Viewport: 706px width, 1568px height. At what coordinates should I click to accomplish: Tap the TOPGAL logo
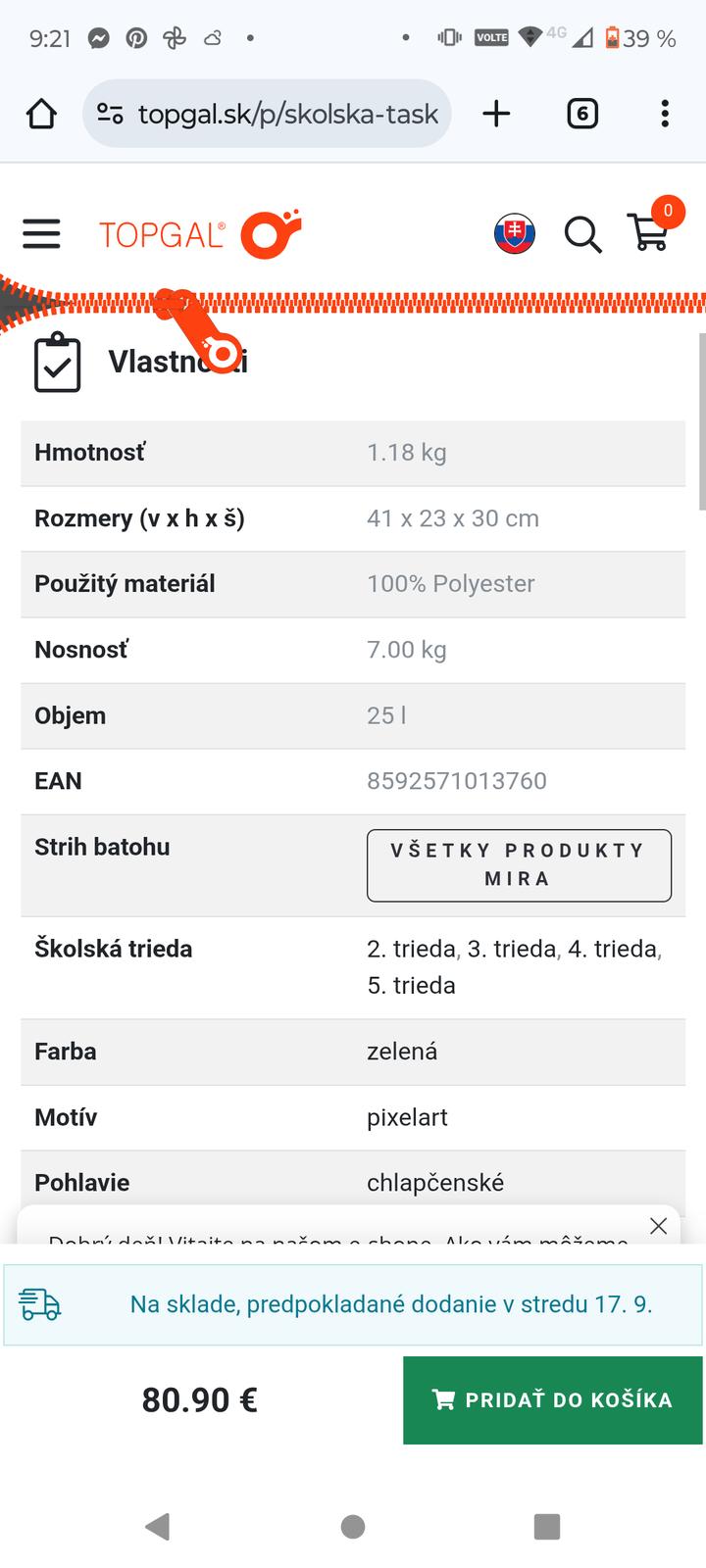tap(199, 234)
